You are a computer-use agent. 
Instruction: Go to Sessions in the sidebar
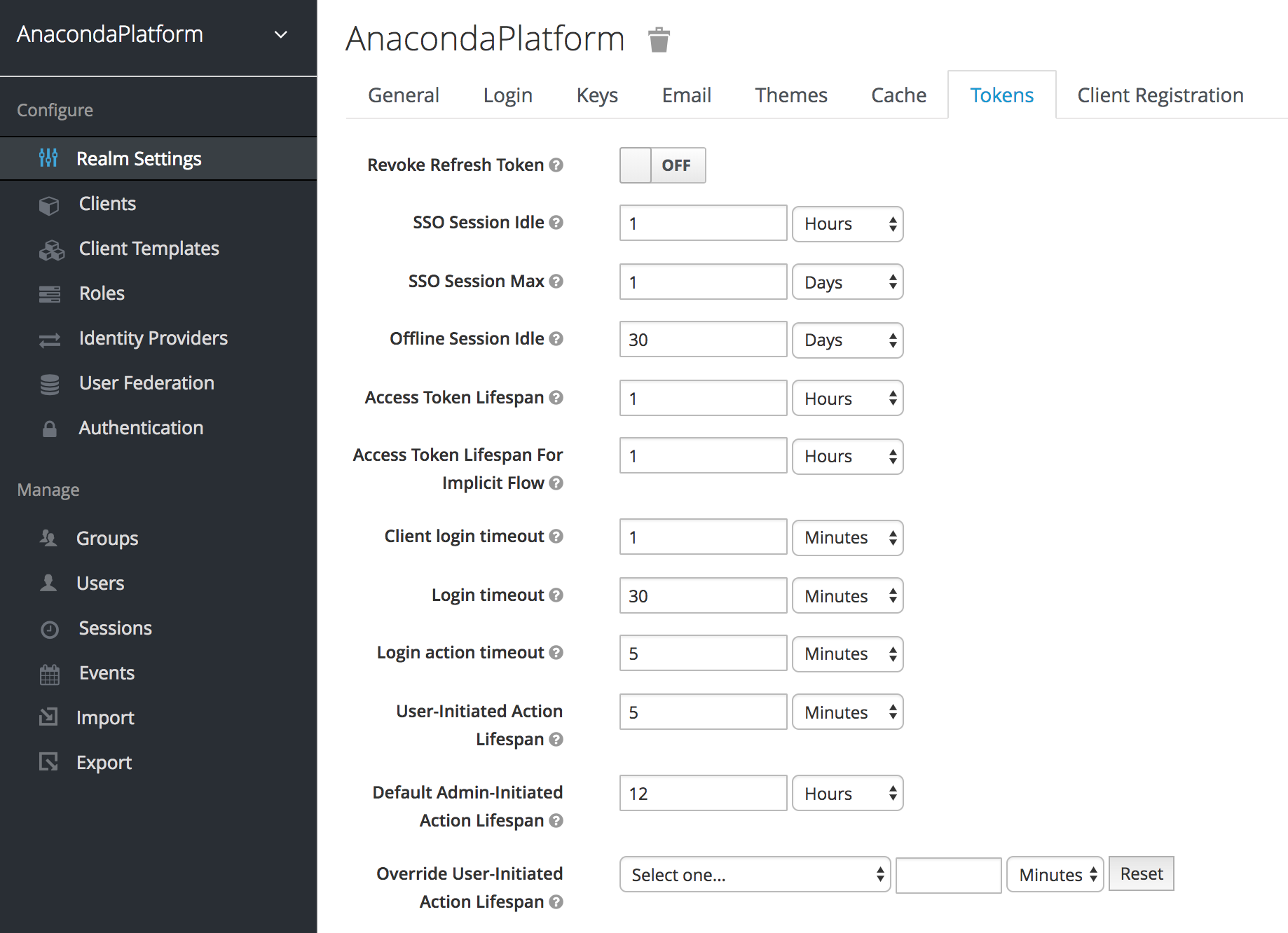[x=115, y=628]
